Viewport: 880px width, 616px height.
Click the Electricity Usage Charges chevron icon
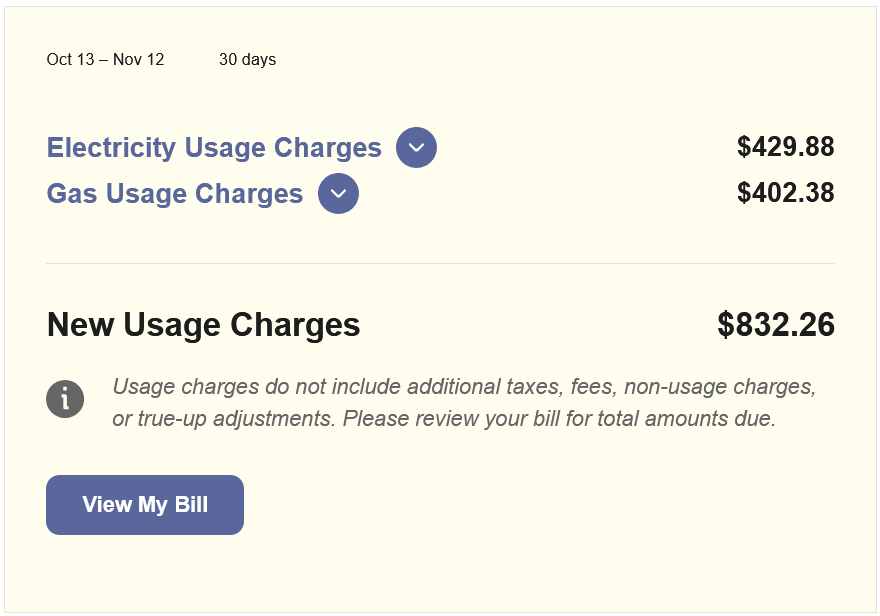click(416, 147)
